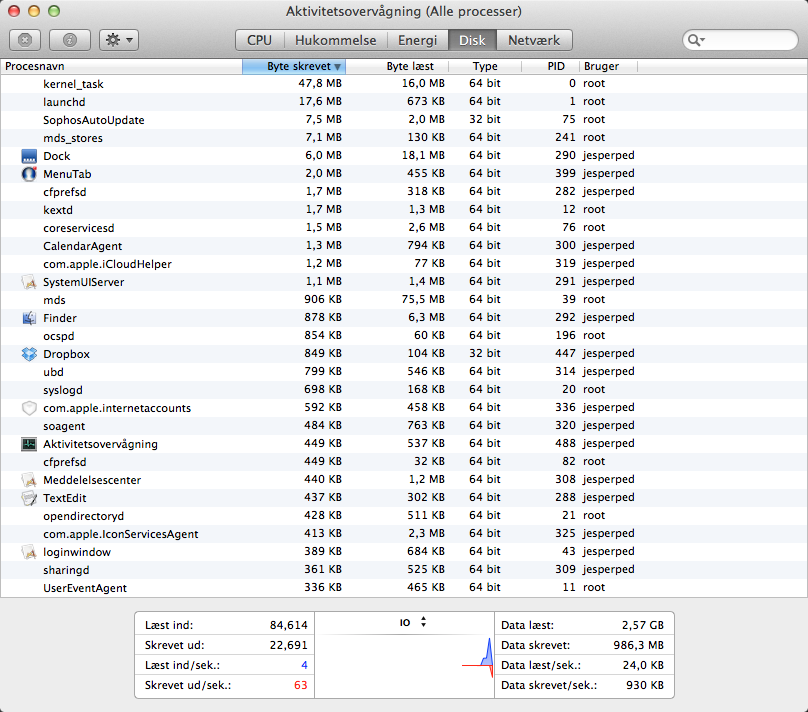Select the cfprefsd row with PID 282
808x712 pixels.
click(x=404, y=192)
